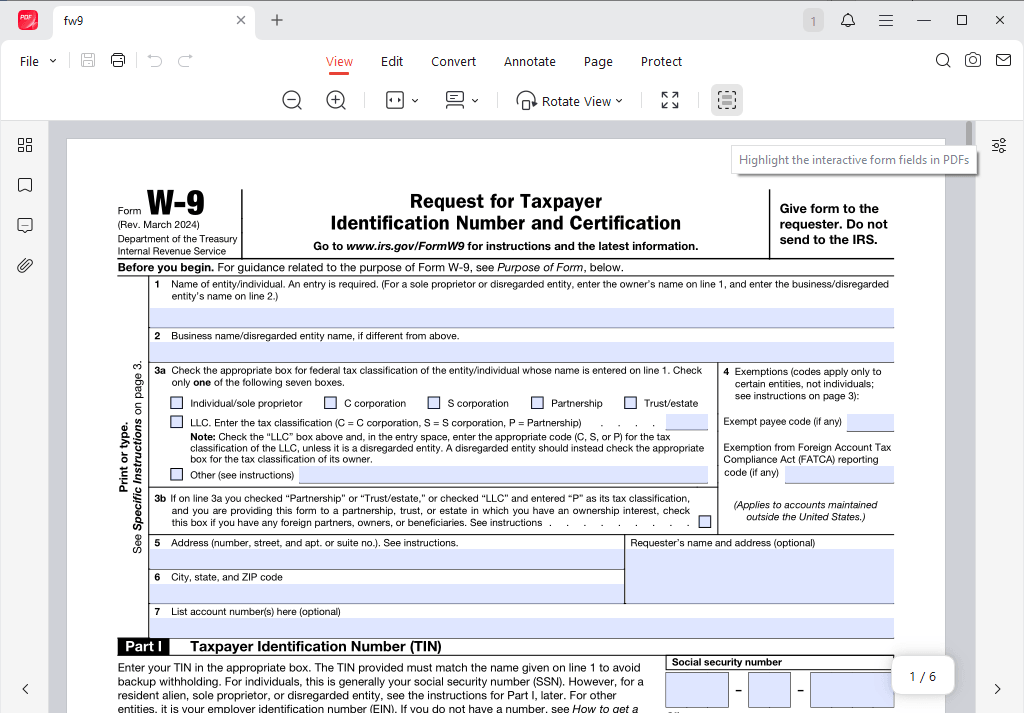This screenshot has width=1024, height=713.
Task: Open the bookmarks panel in left sidebar
Action: point(25,185)
